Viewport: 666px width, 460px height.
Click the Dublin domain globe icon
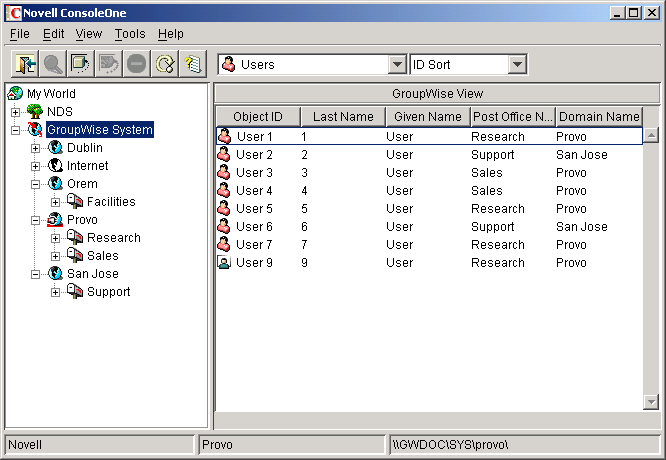pos(55,148)
